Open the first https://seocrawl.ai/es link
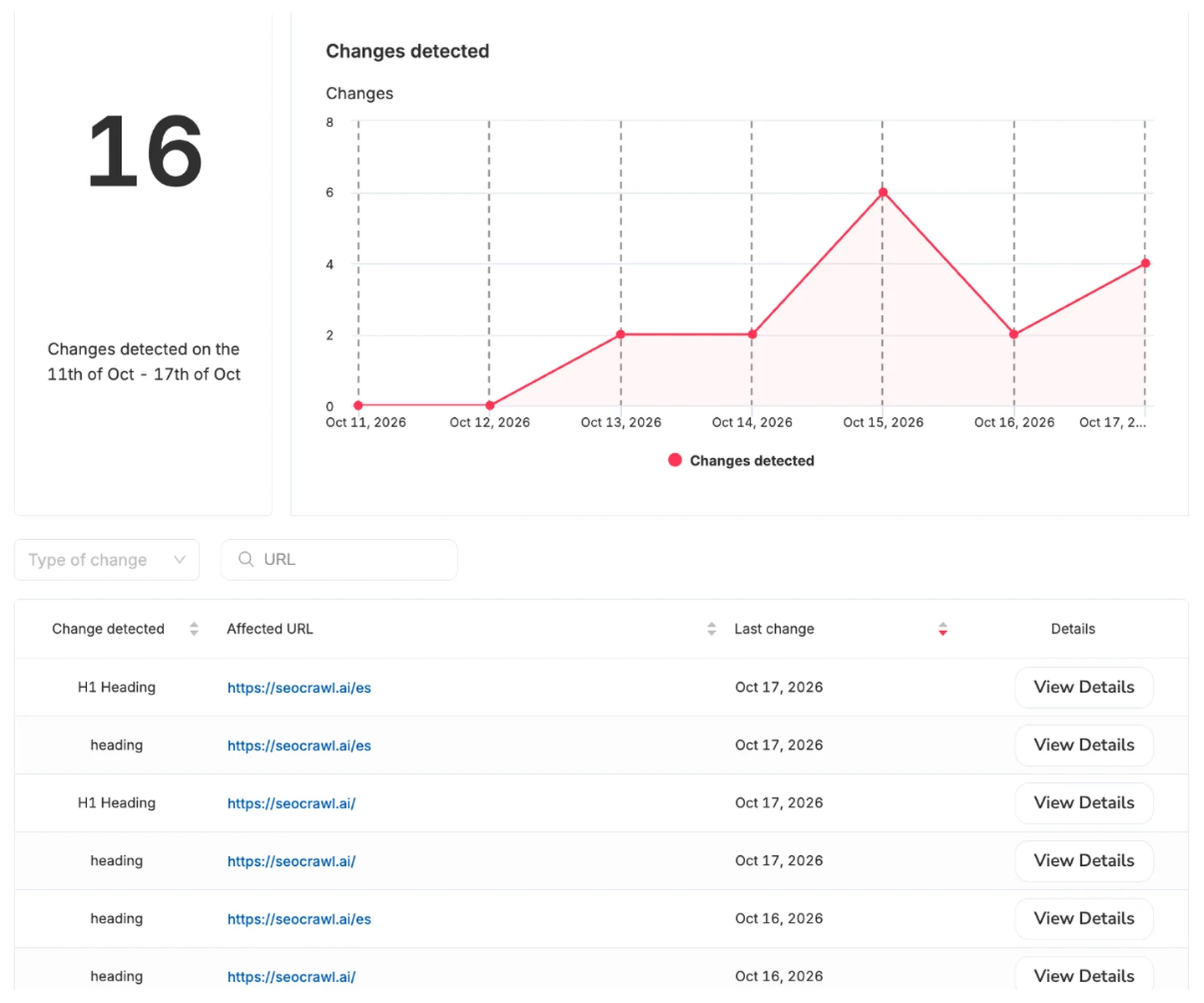 coord(299,688)
